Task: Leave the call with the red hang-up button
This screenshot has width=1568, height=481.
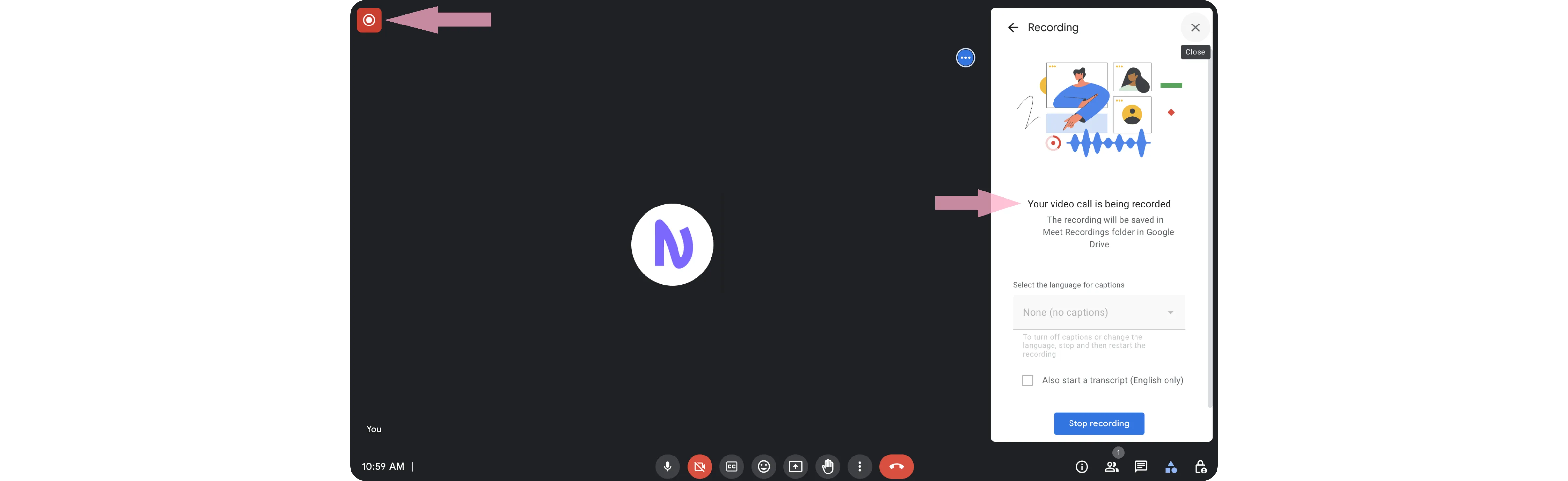Action: (896, 466)
